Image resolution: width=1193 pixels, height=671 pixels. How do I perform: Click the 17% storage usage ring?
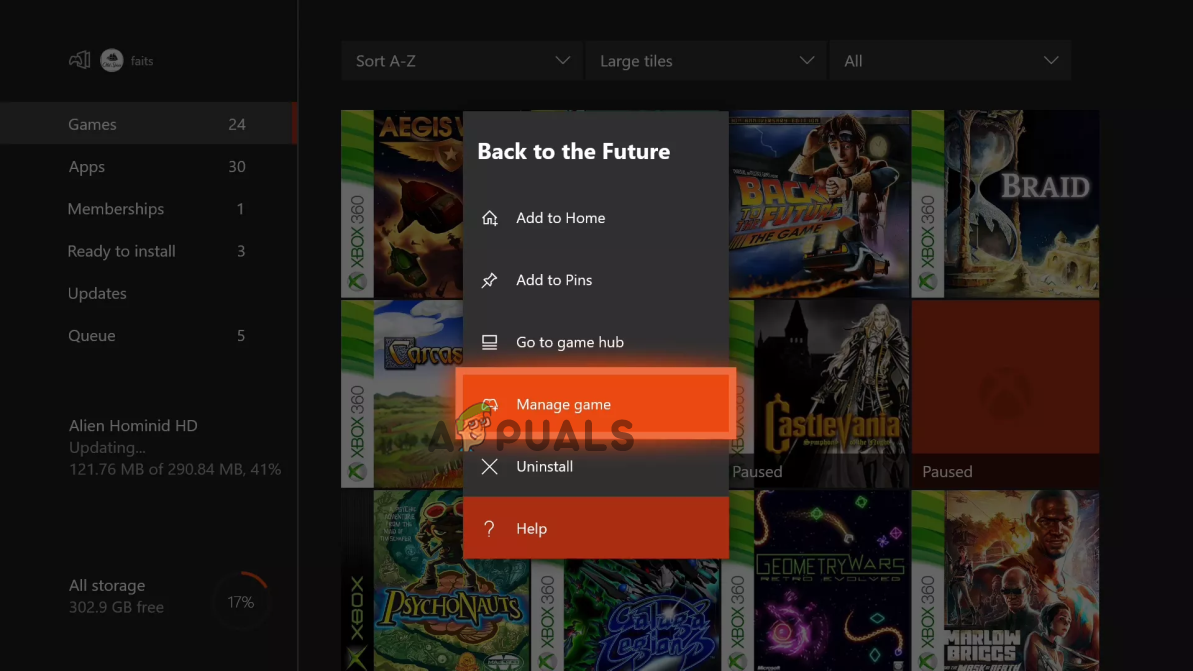pyautogui.click(x=241, y=602)
